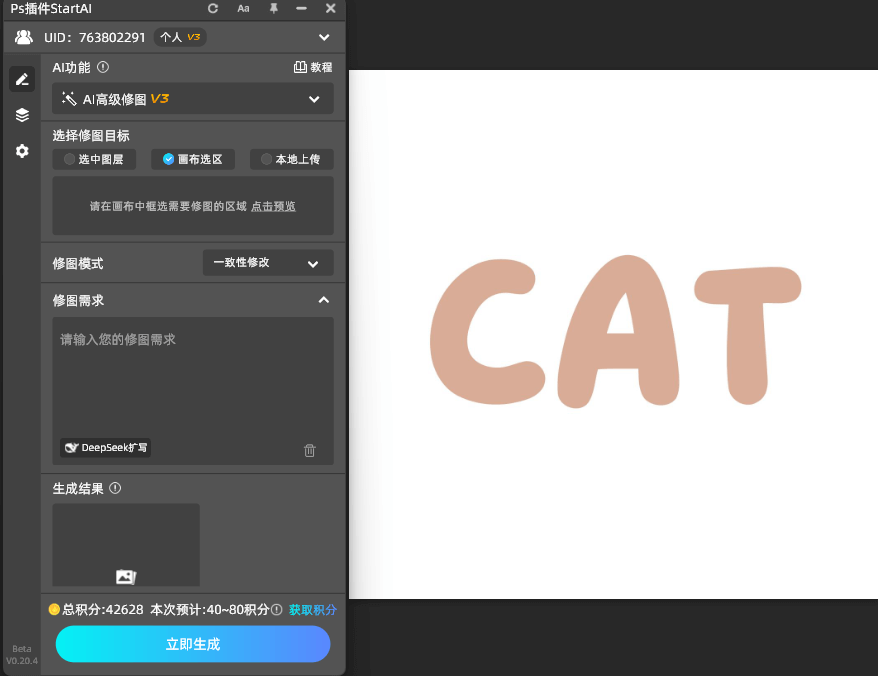The width and height of the screenshot is (878, 676).
Task: Pin the plugin window with pin icon
Action: 271,9
